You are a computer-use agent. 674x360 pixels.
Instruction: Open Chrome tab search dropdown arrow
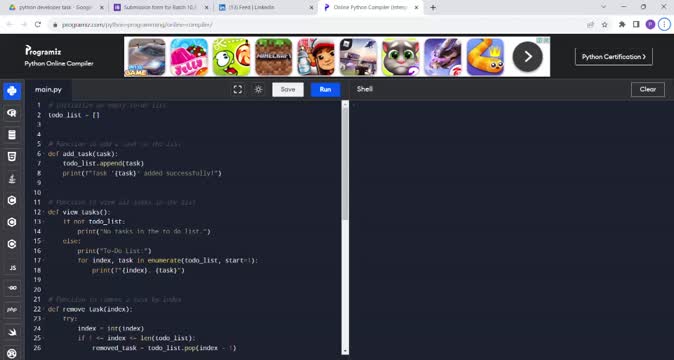point(604,7)
